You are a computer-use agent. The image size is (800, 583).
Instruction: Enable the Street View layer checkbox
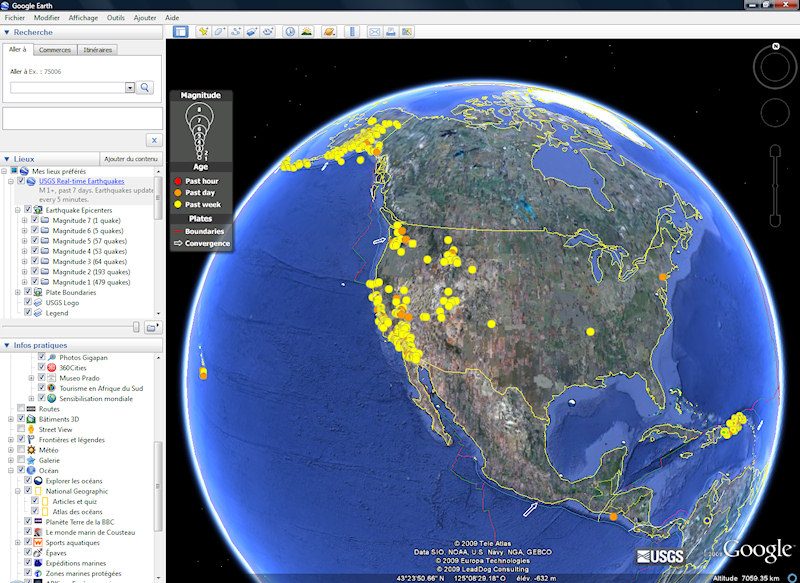(21, 429)
